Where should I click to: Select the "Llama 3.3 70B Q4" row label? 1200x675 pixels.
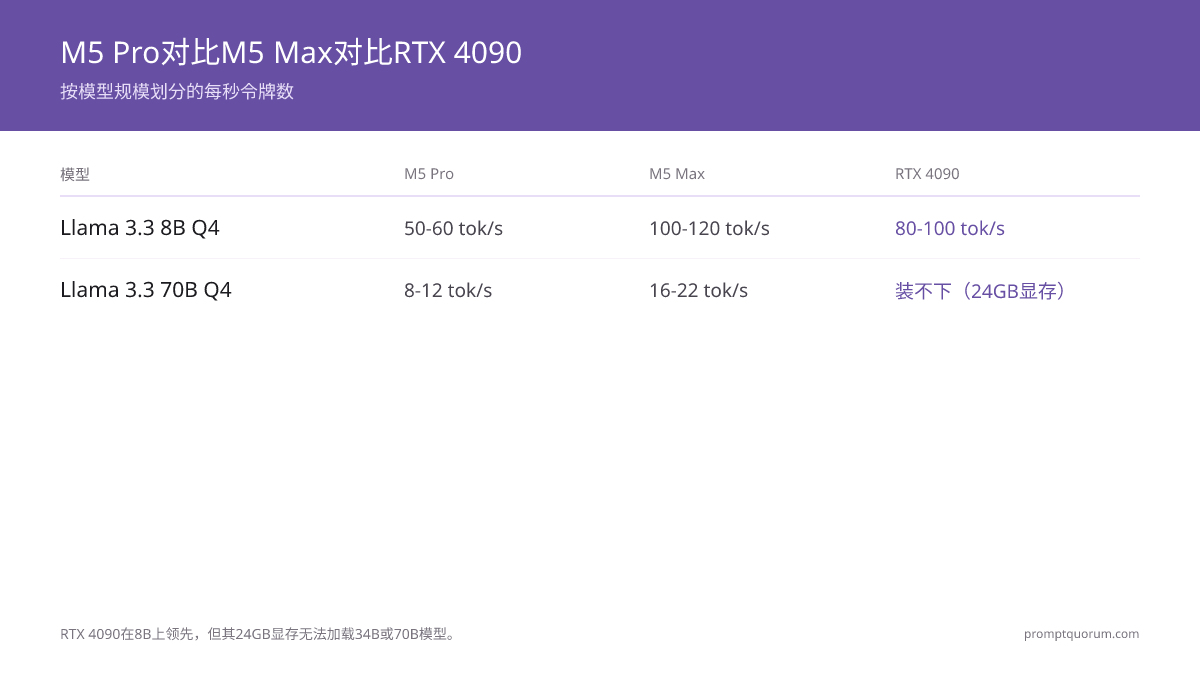pos(146,290)
